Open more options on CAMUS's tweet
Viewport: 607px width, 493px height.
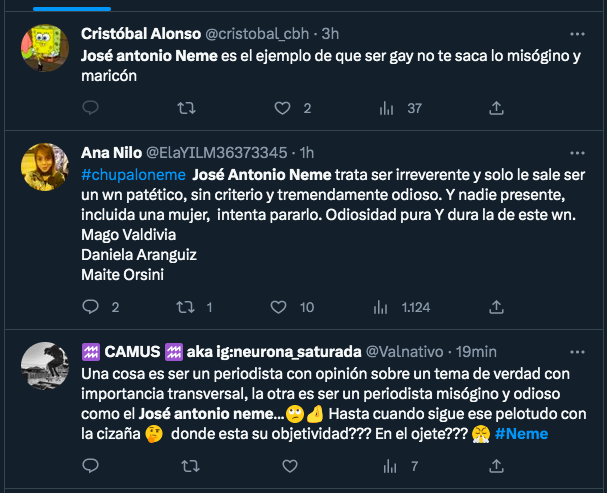577,351
